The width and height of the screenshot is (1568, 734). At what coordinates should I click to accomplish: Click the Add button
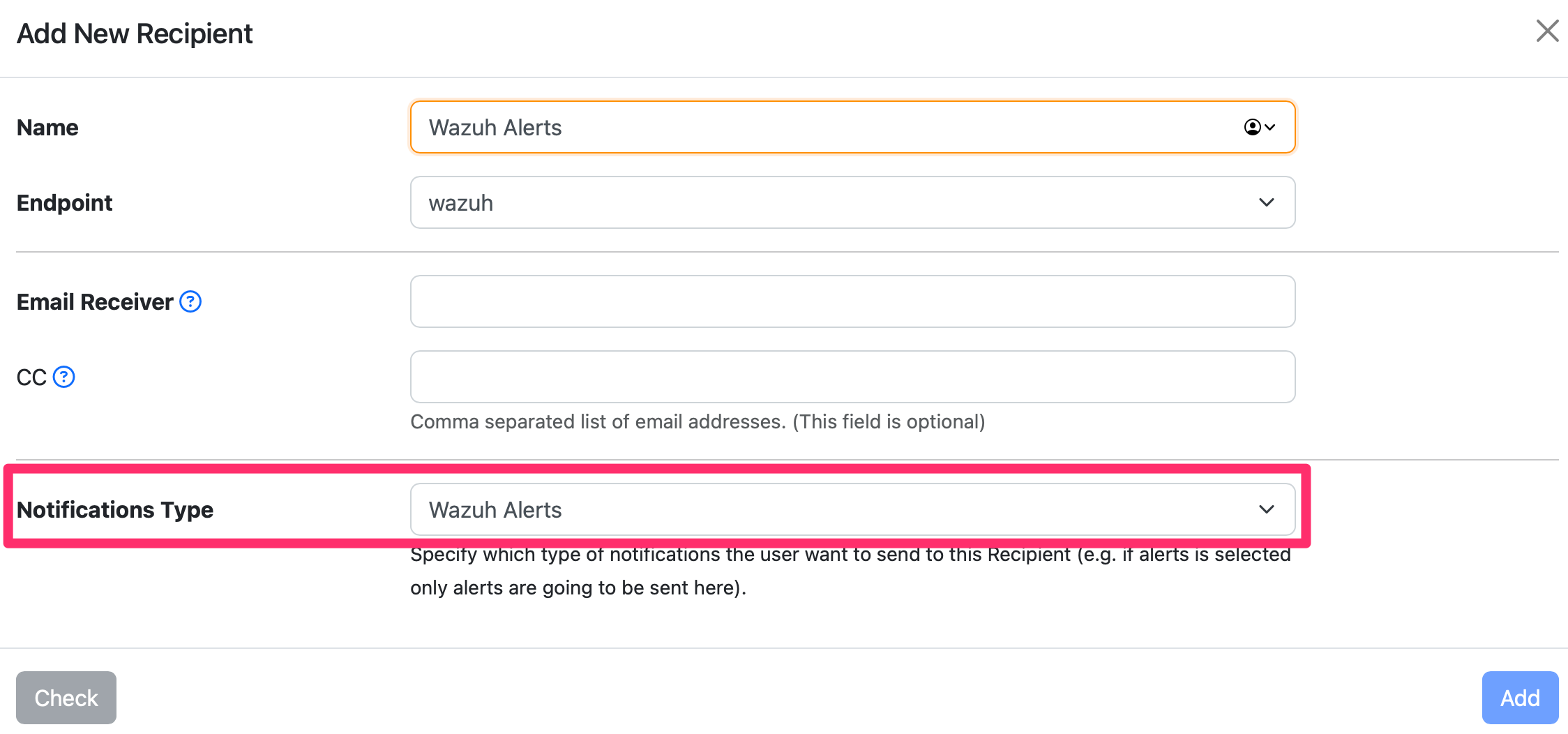click(1520, 698)
